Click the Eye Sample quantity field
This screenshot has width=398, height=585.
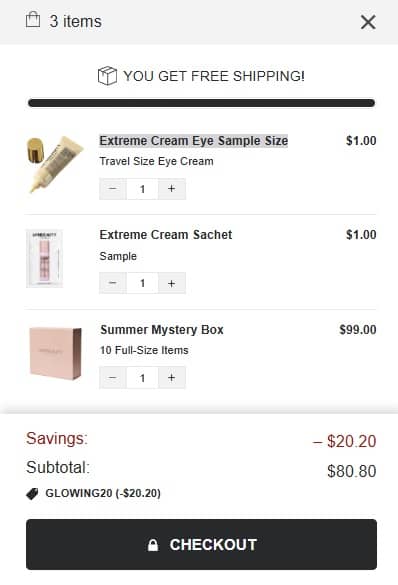(142, 189)
